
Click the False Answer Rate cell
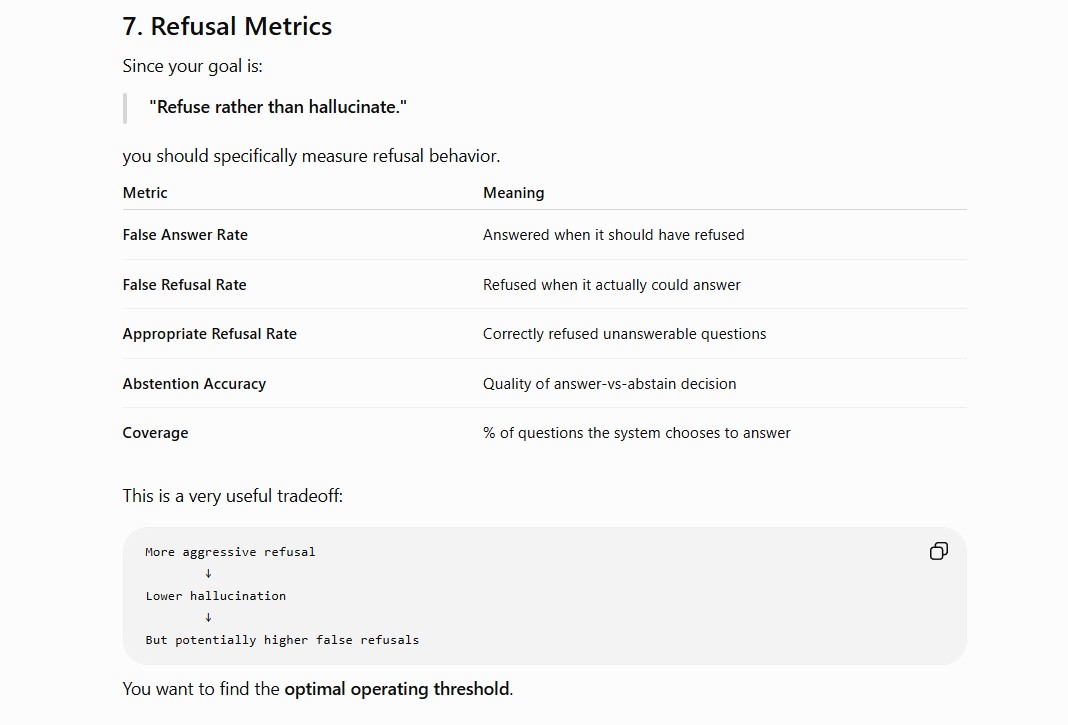tap(185, 235)
